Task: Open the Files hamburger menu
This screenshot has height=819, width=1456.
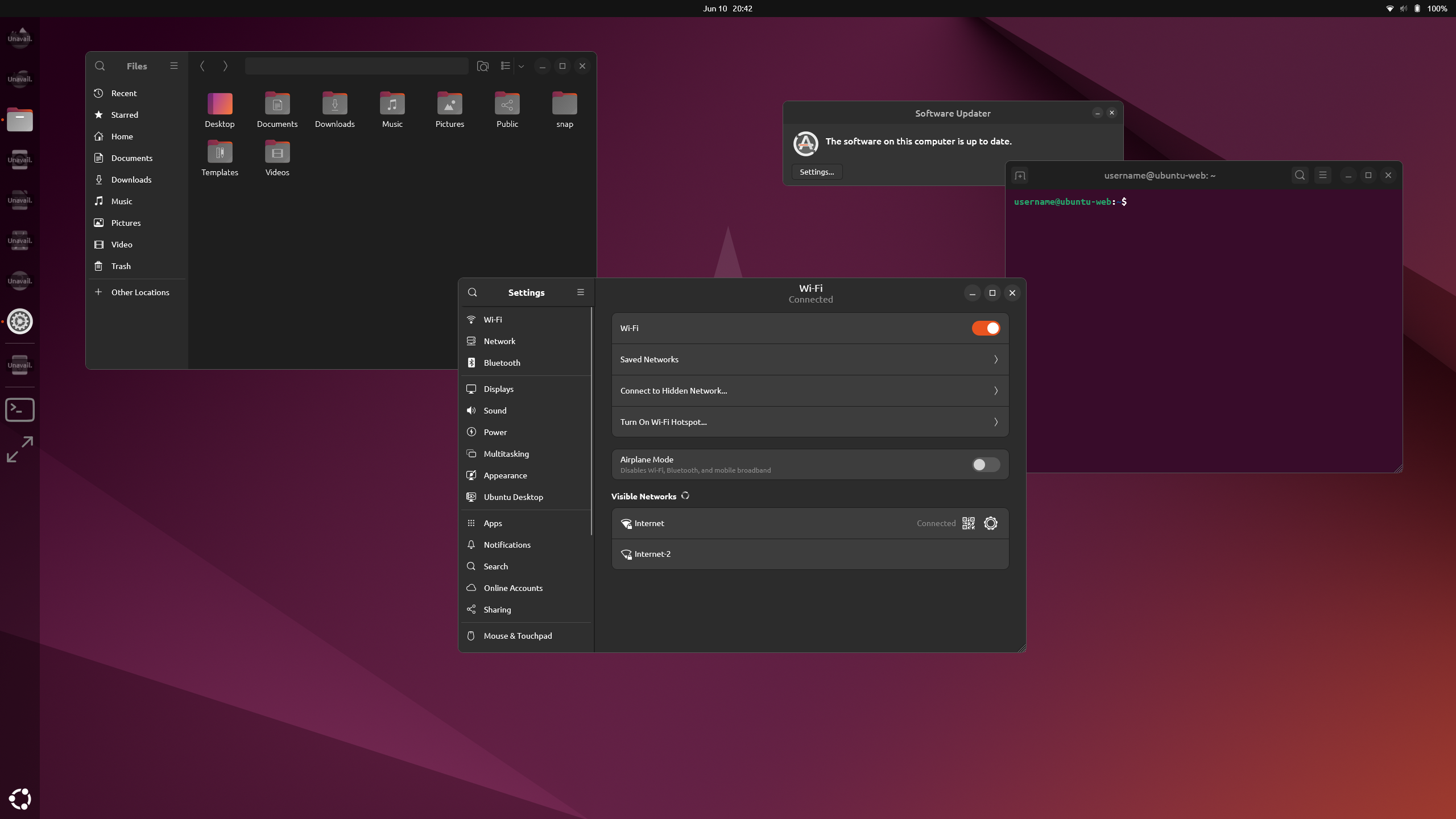Action: [x=174, y=66]
